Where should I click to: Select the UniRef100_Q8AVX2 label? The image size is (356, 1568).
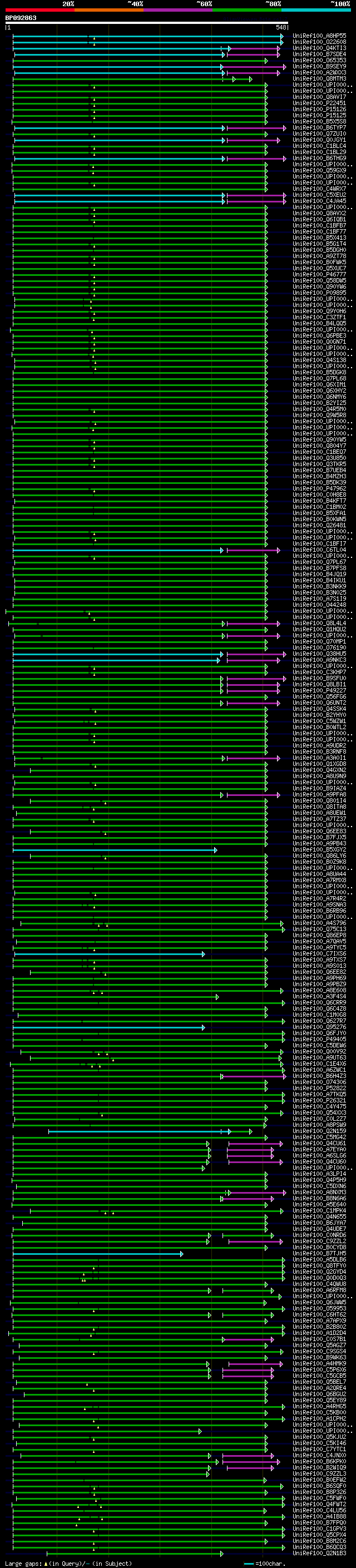click(x=319, y=213)
